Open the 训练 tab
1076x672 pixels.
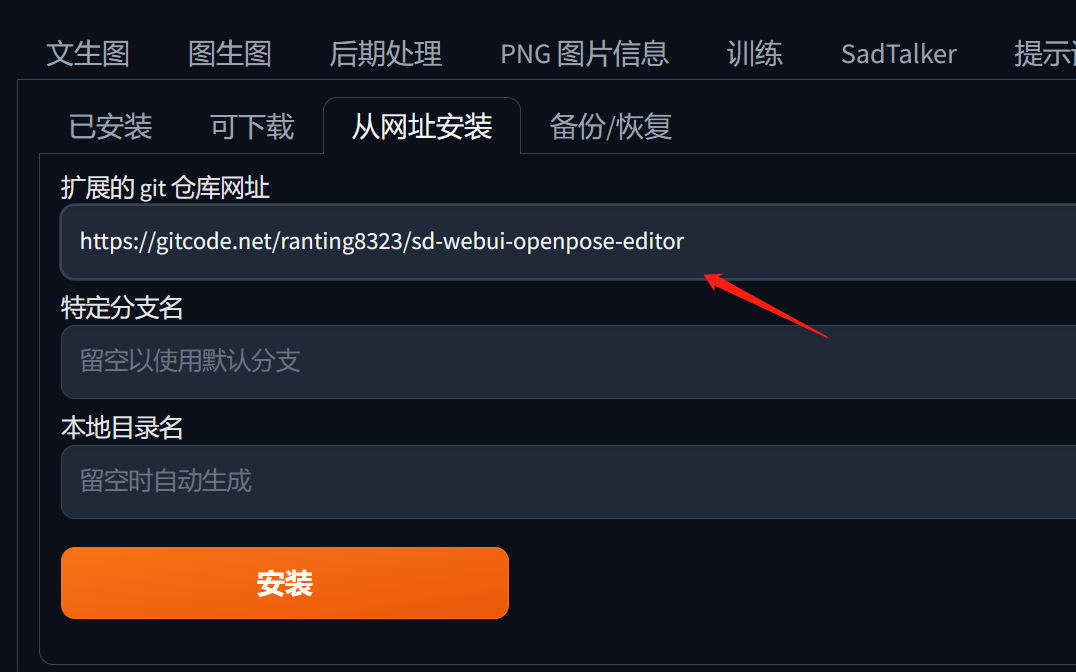point(755,54)
